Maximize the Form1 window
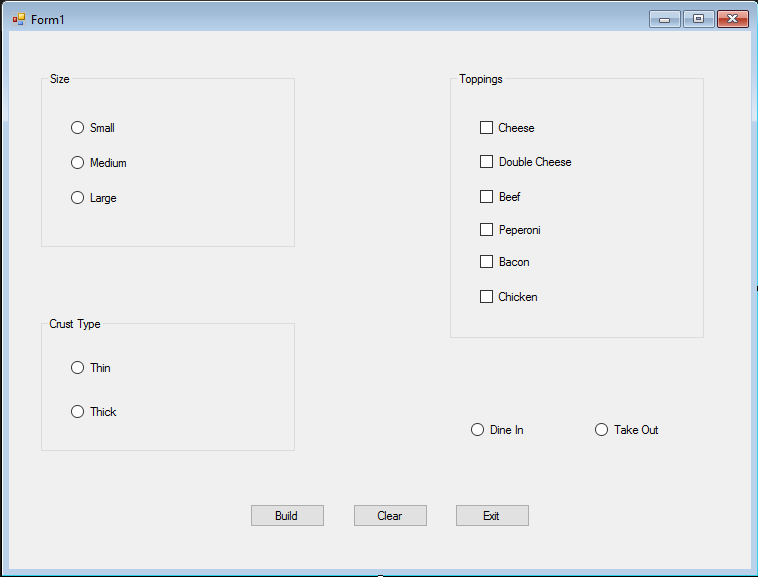 point(699,19)
